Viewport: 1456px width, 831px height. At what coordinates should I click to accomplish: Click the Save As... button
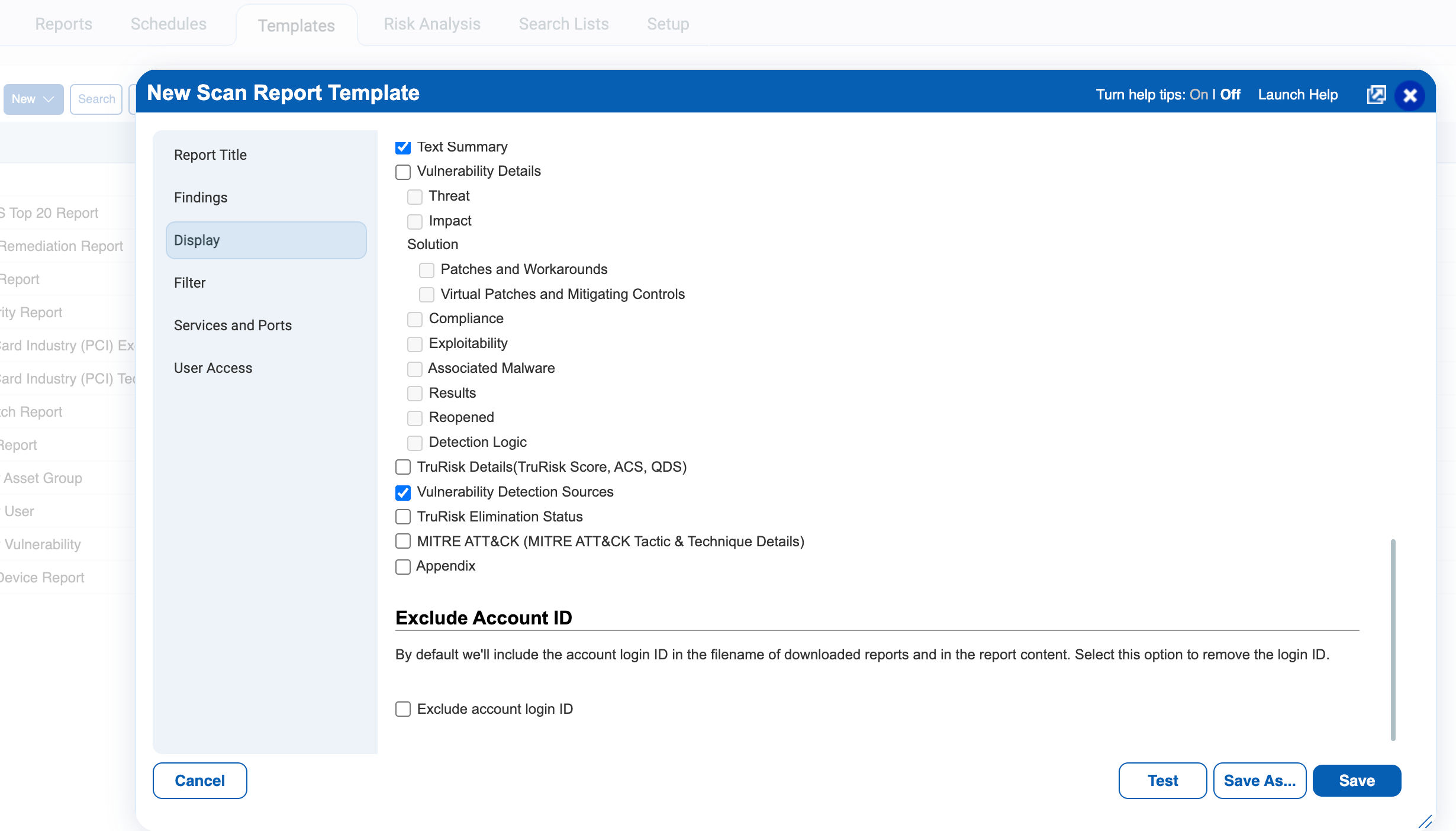pyautogui.click(x=1259, y=781)
